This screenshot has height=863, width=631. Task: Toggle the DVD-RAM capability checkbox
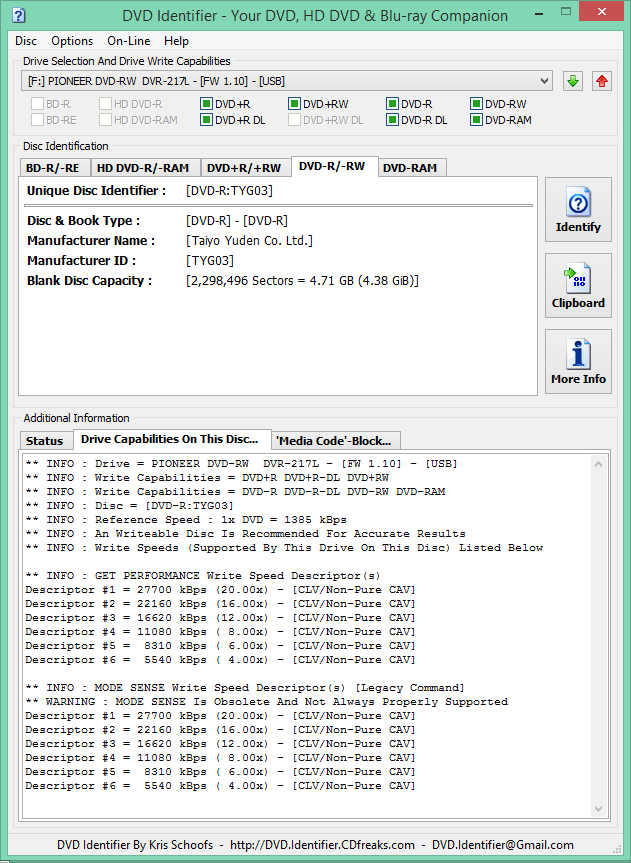[476, 119]
